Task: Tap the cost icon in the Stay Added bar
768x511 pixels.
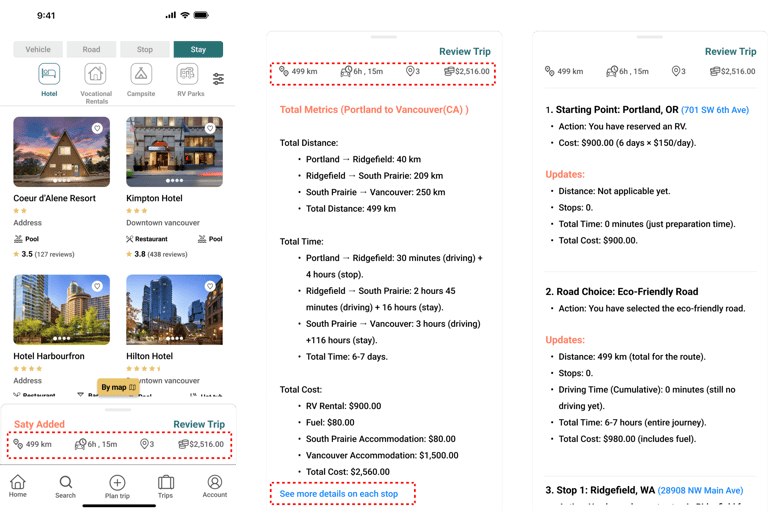Action: [183, 444]
